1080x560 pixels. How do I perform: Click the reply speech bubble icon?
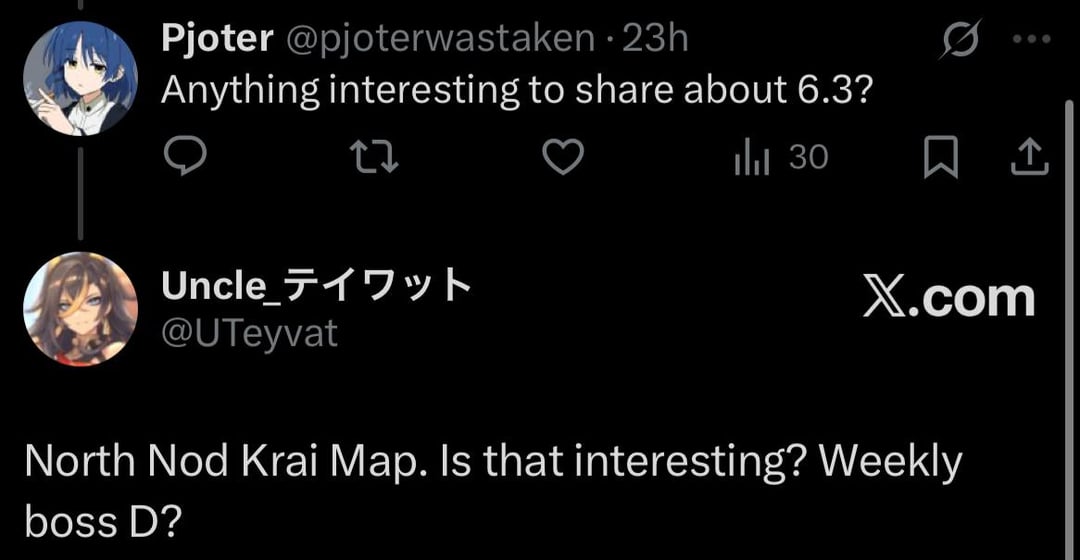point(184,157)
